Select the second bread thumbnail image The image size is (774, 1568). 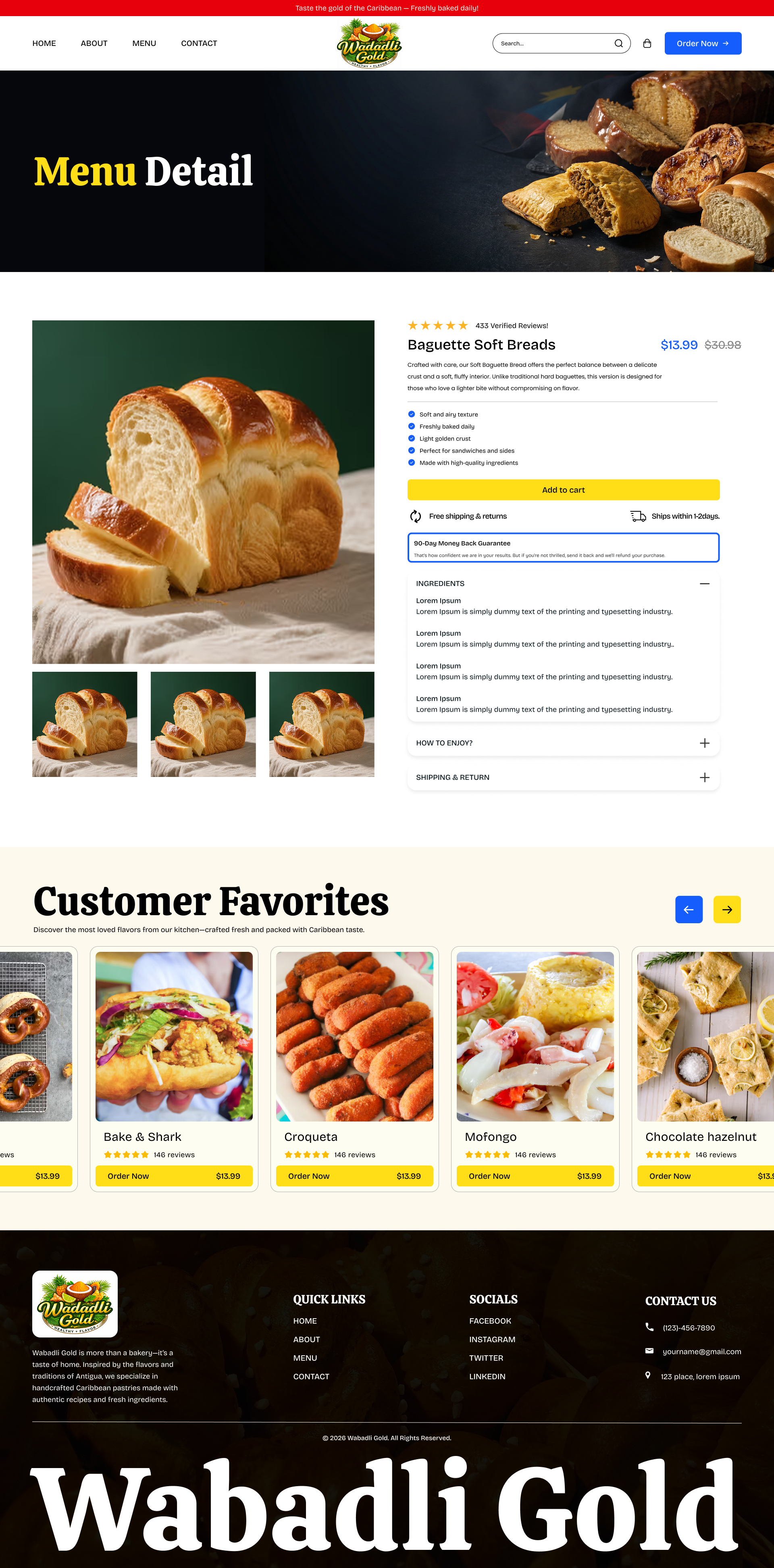(204, 724)
